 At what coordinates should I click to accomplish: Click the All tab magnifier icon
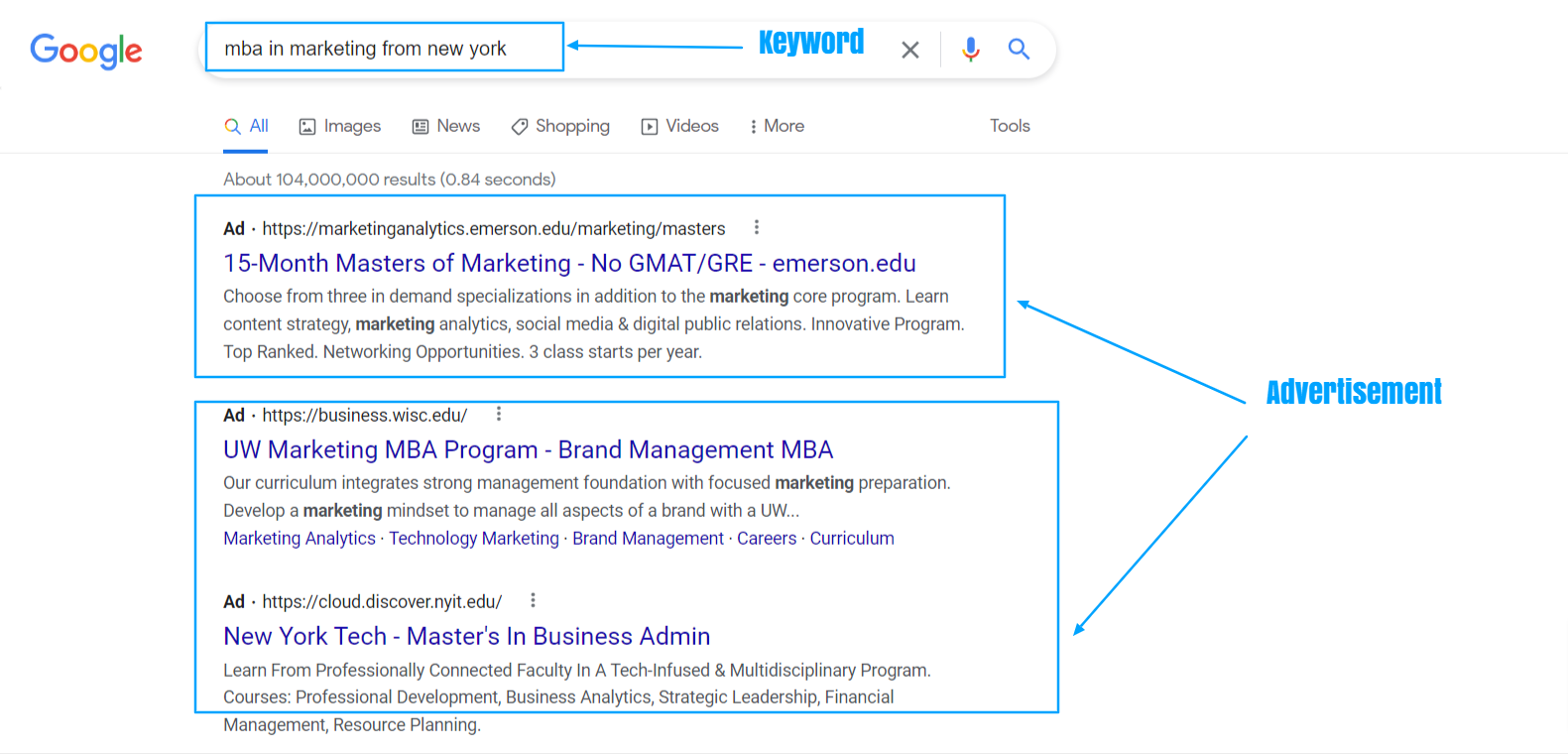[232, 126]
